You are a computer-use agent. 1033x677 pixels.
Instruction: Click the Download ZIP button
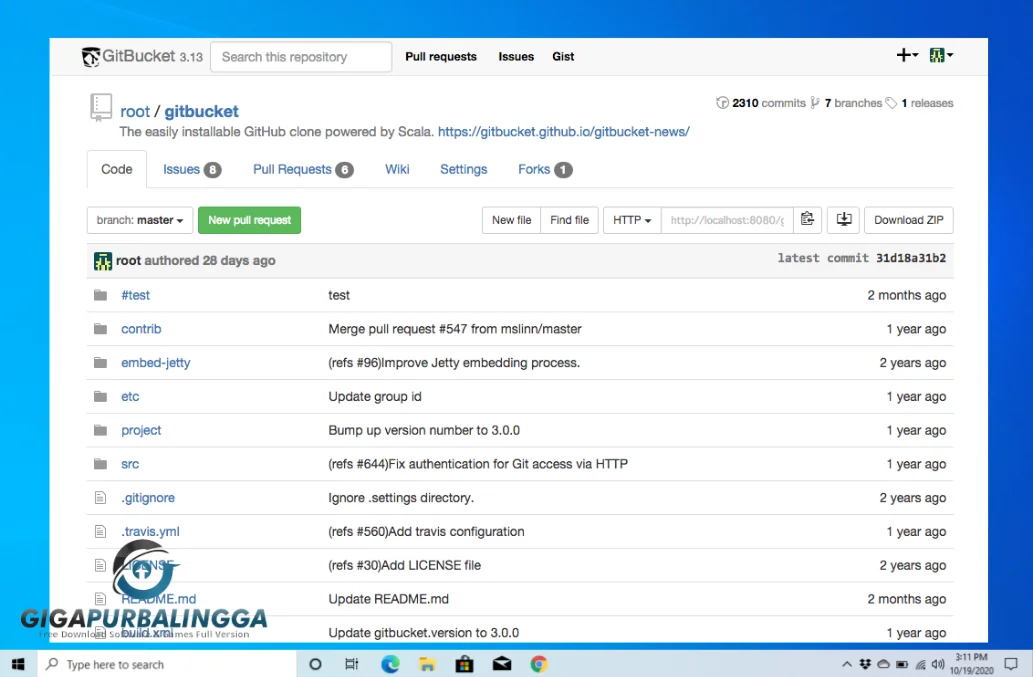coord(908,220)
